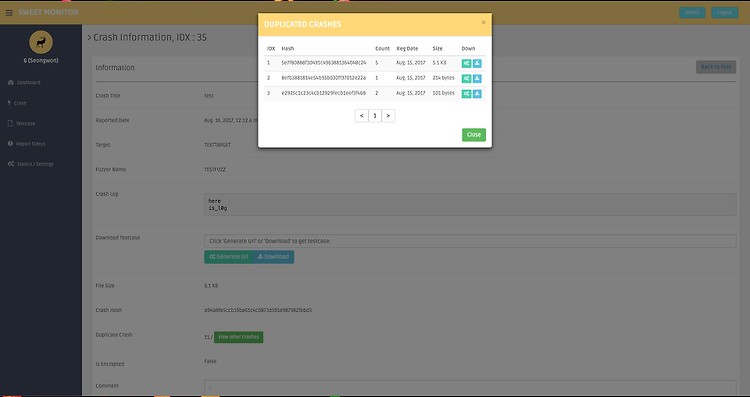Generate URL for the 214 bytes crash row
Screen dimensions: 750x397
tap(466, 78)
